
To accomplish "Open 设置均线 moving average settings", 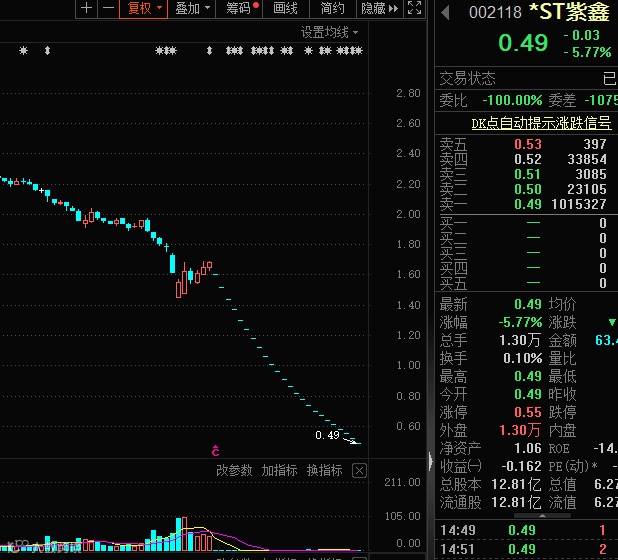I will point(329,32).
